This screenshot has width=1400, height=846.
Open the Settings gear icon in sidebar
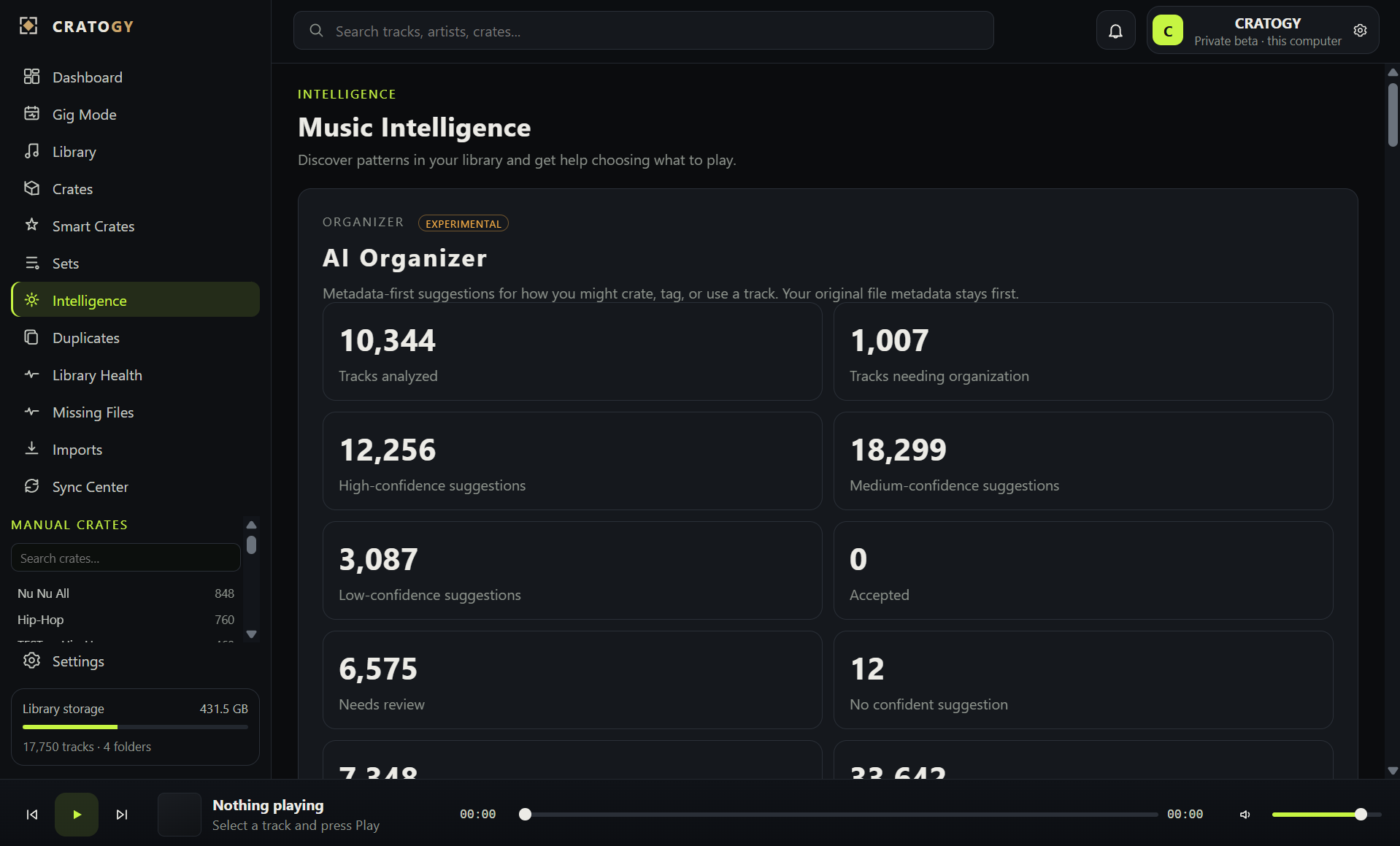click(31, 661)
